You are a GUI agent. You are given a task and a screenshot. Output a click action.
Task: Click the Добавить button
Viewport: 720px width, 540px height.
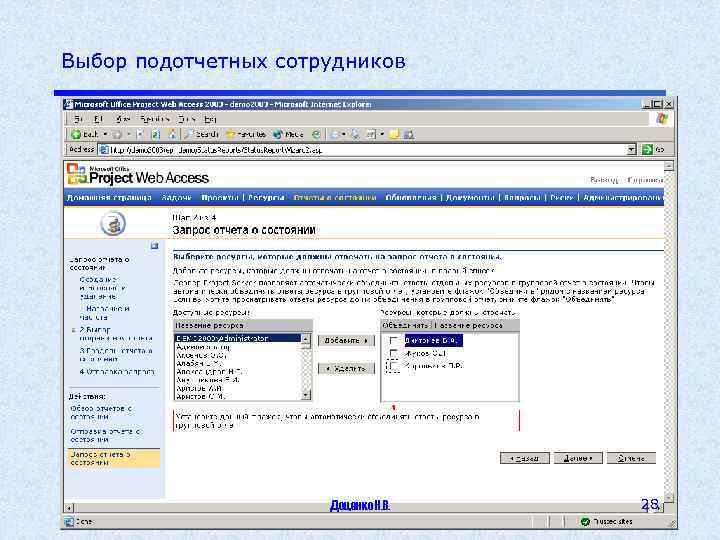click(346, 341)
